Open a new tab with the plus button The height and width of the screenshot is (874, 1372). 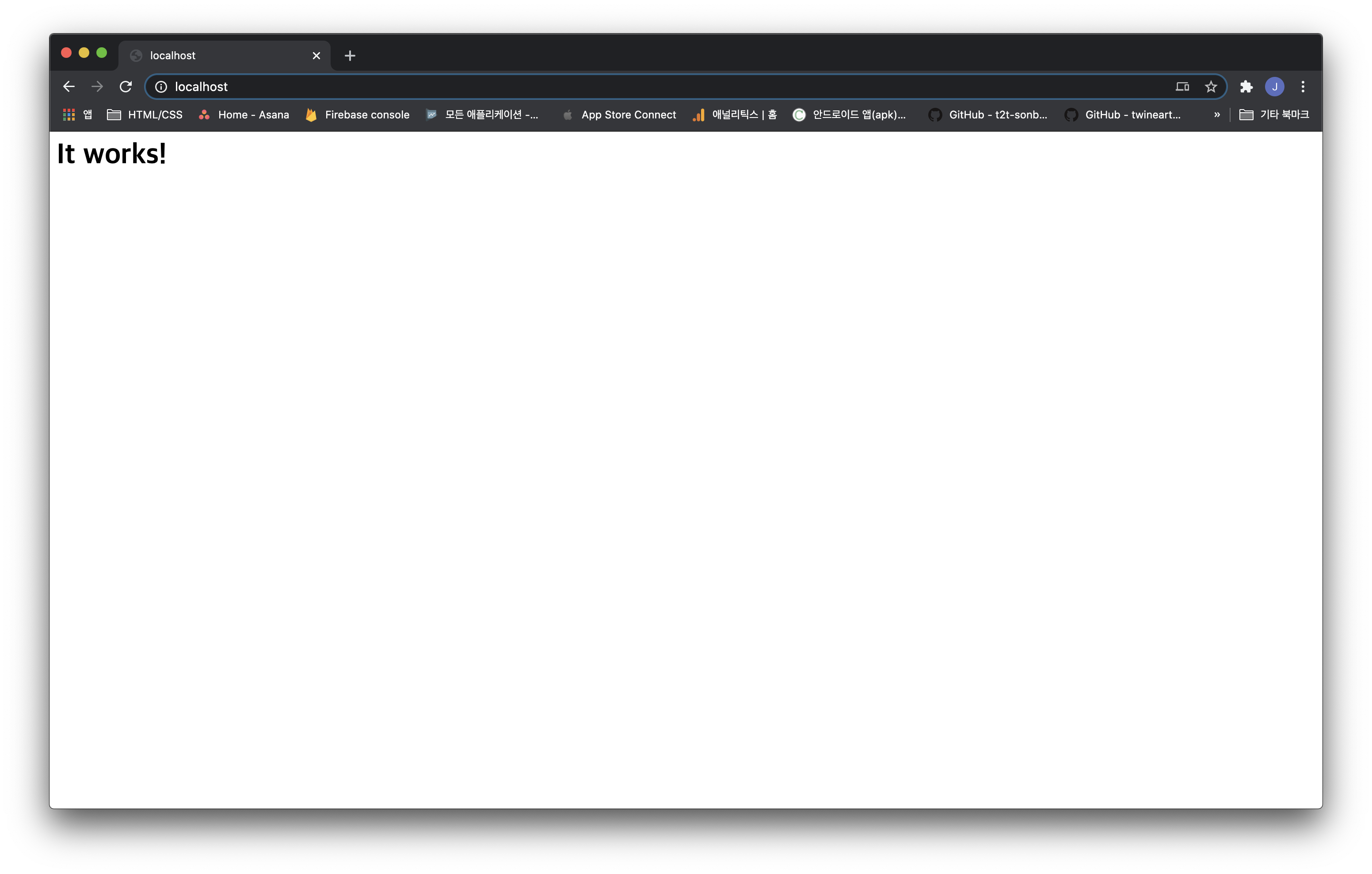[349, 55]
